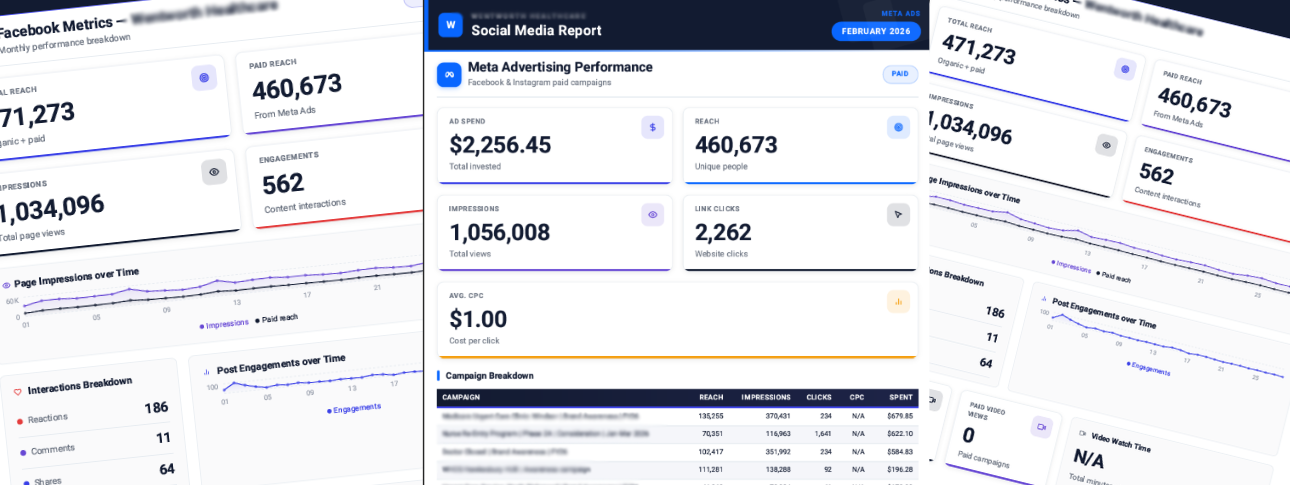
Task: Sort table by the SPENT column header
Action: click(900, 397)
